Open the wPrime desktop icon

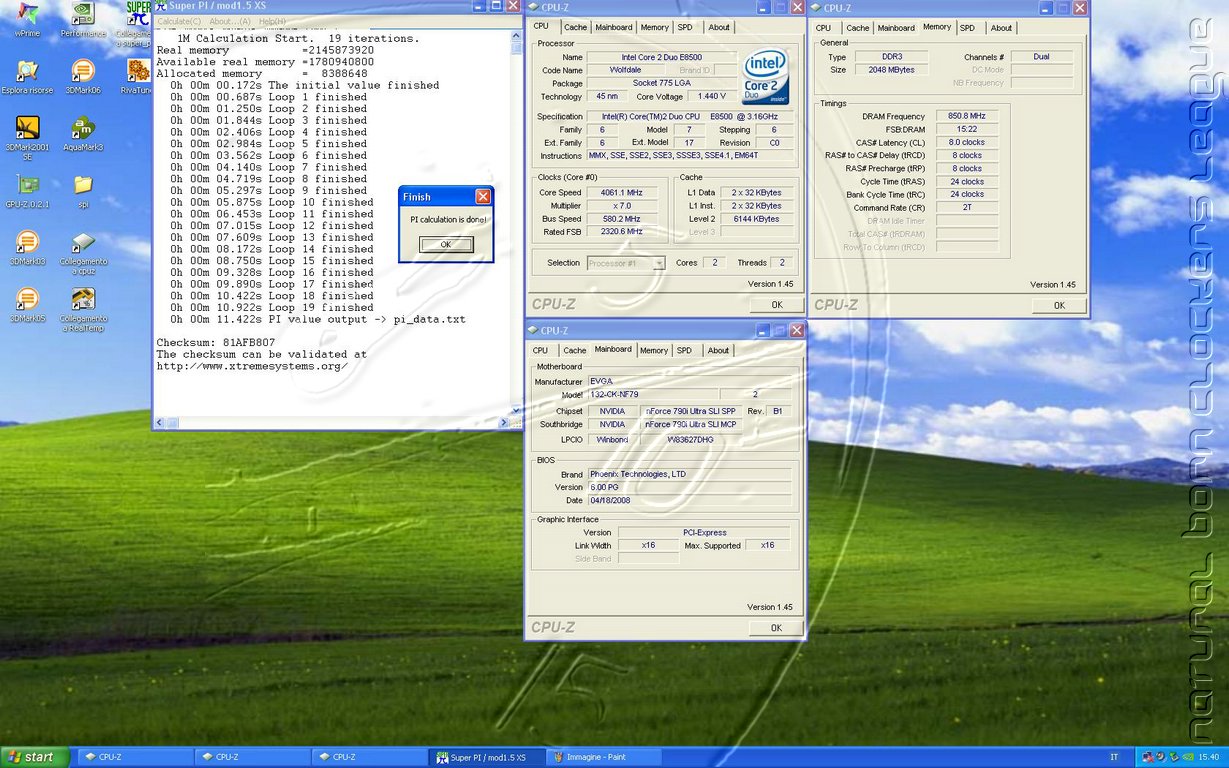point(27,18)
